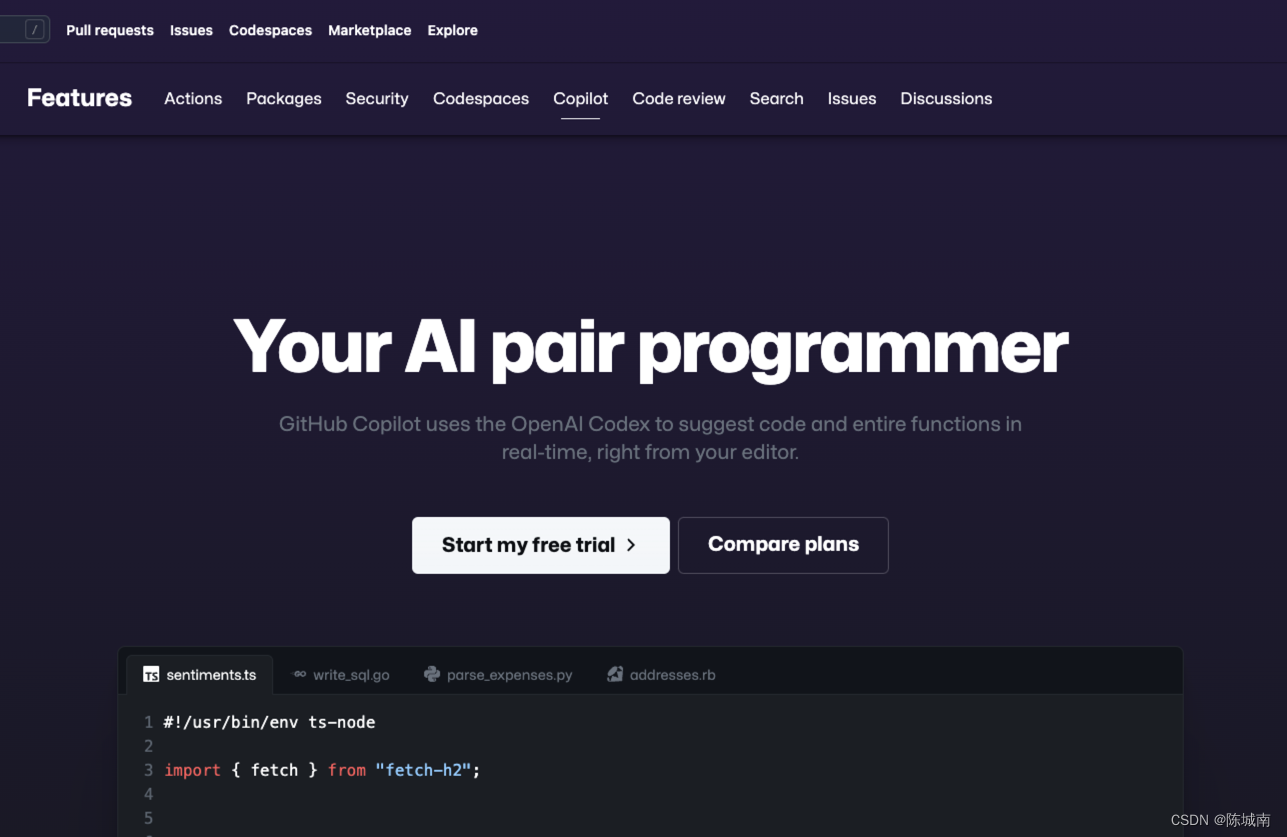This screenshot has width=1287, height=837.
Task: Open Pull requests in top navigation
Action: pyautogui.click(x=110, y=30)
